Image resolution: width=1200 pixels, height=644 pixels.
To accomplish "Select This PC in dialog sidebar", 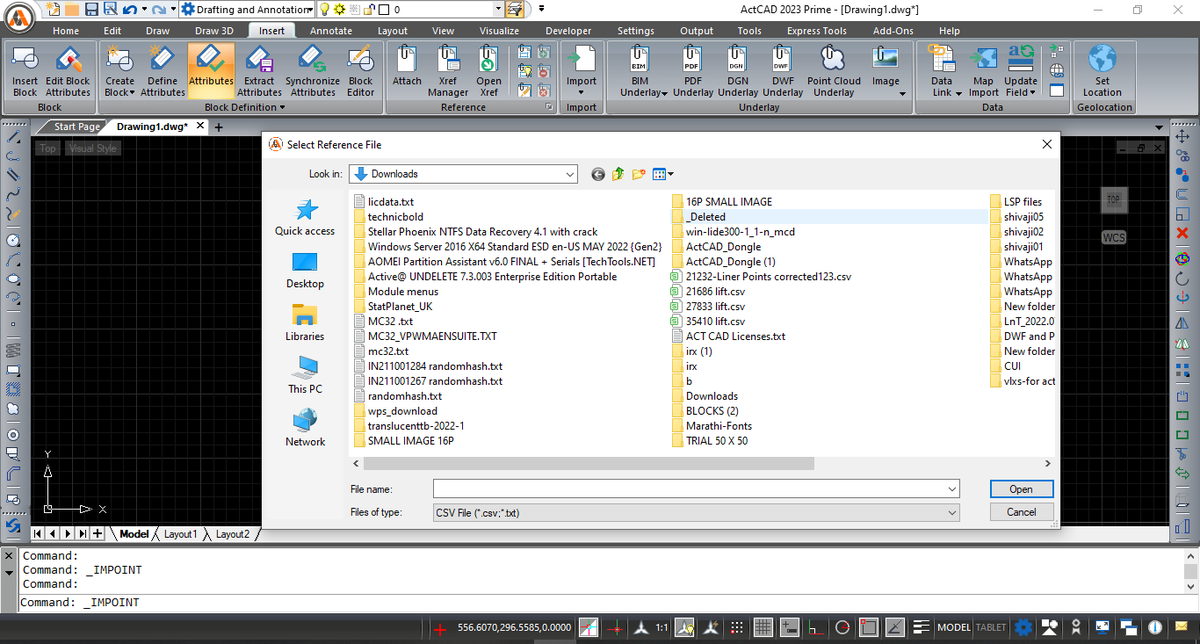I will (x=305, y=375).
